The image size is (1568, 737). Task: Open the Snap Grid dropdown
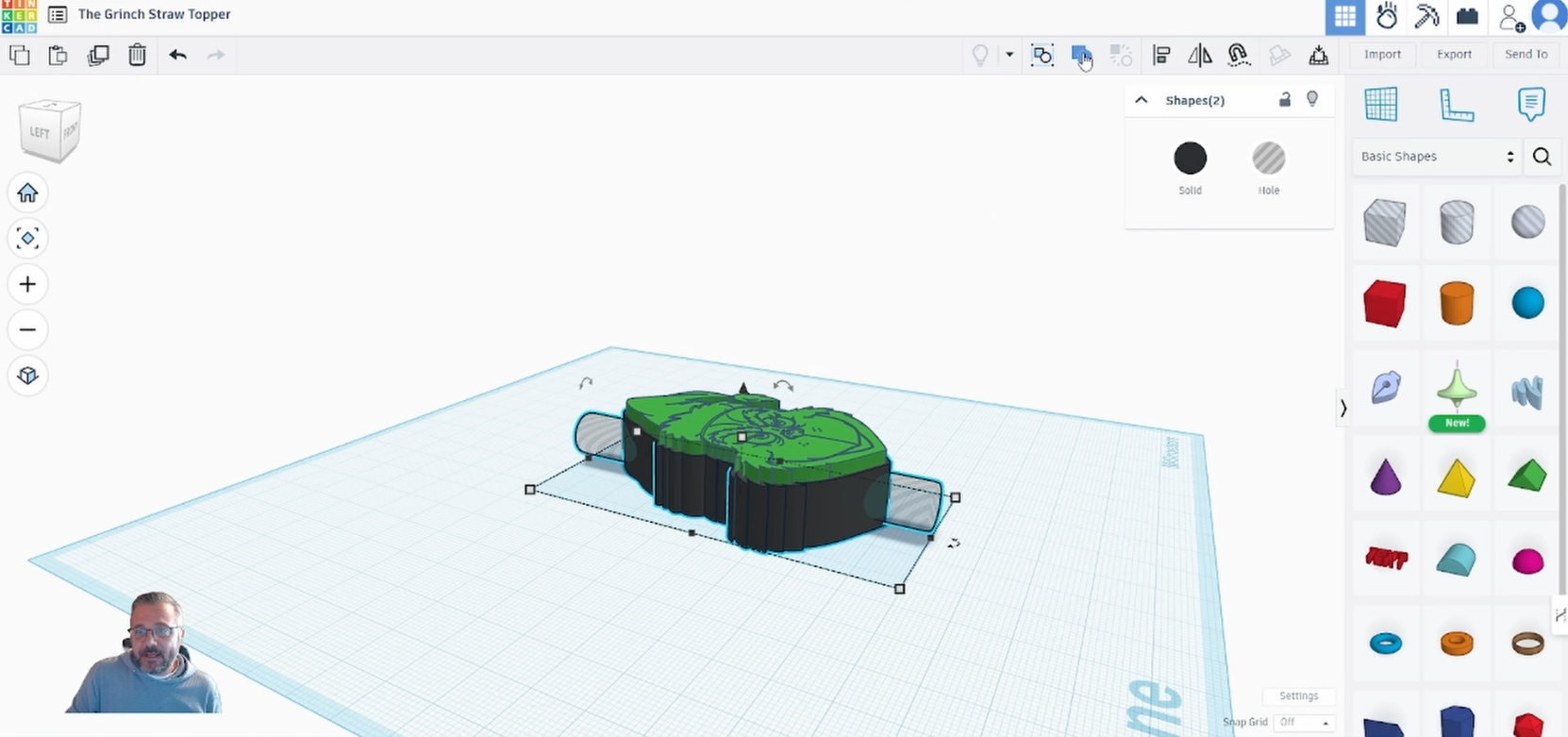click(1305, 722)
